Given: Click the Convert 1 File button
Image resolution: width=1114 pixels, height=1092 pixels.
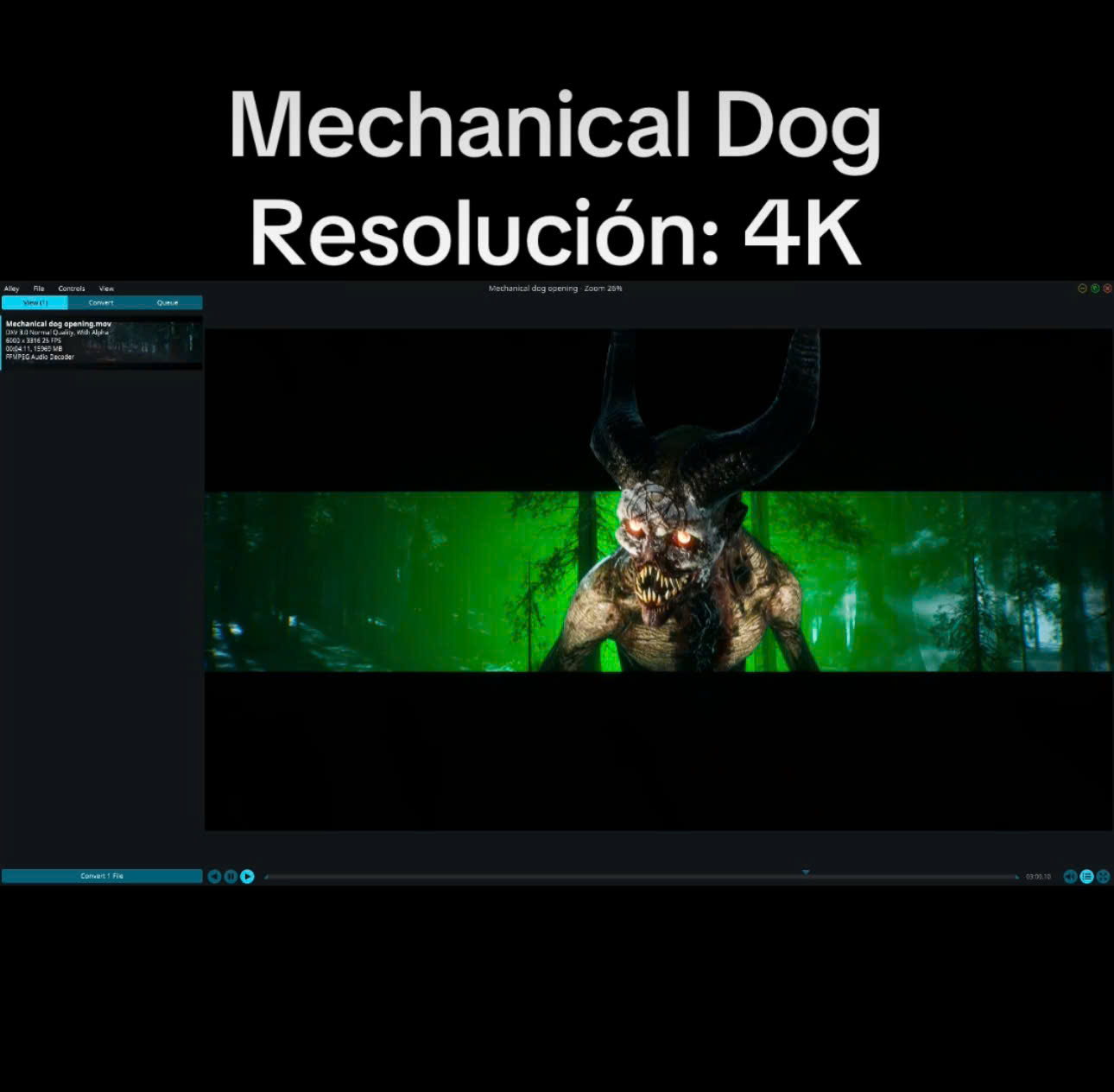Looking at the screenshot, I should [102, 876].
